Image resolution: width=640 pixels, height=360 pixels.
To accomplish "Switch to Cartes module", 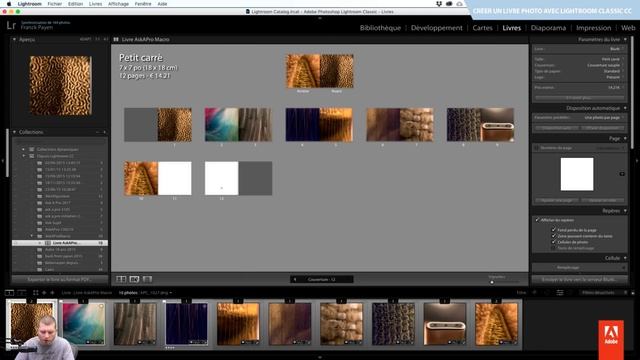I will tap(482, 28).
